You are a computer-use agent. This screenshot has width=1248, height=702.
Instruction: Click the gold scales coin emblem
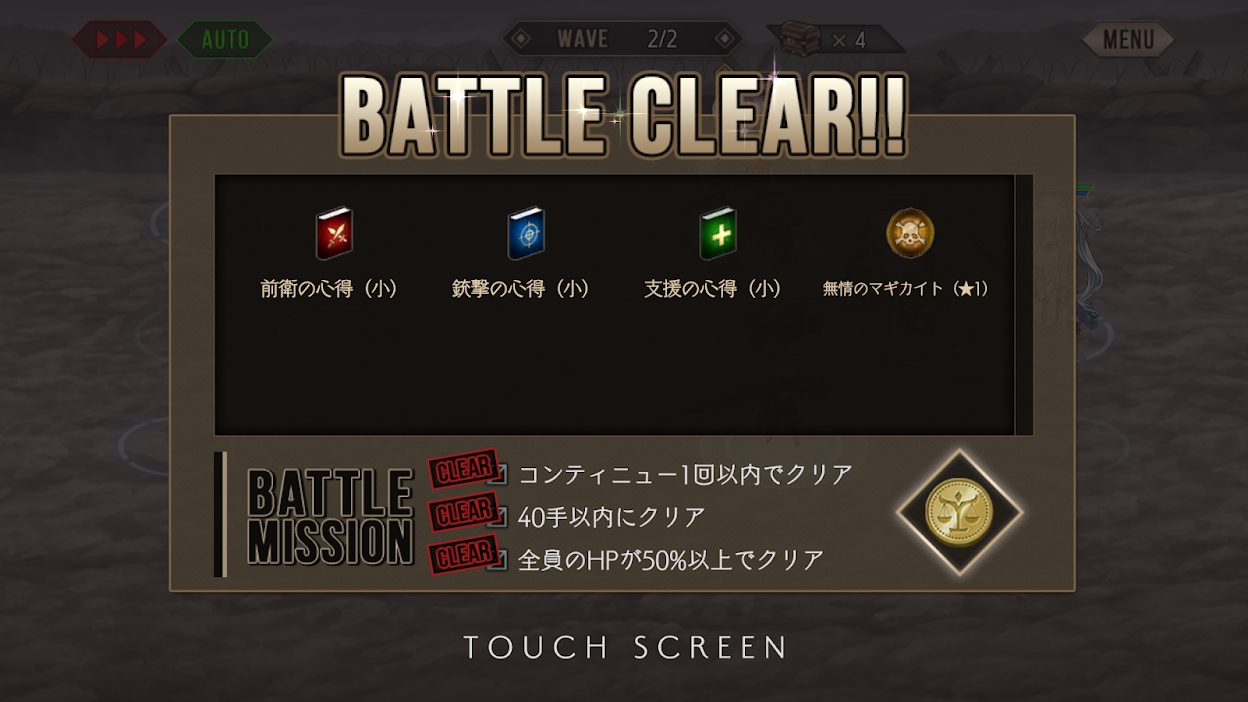pos(959,512)
